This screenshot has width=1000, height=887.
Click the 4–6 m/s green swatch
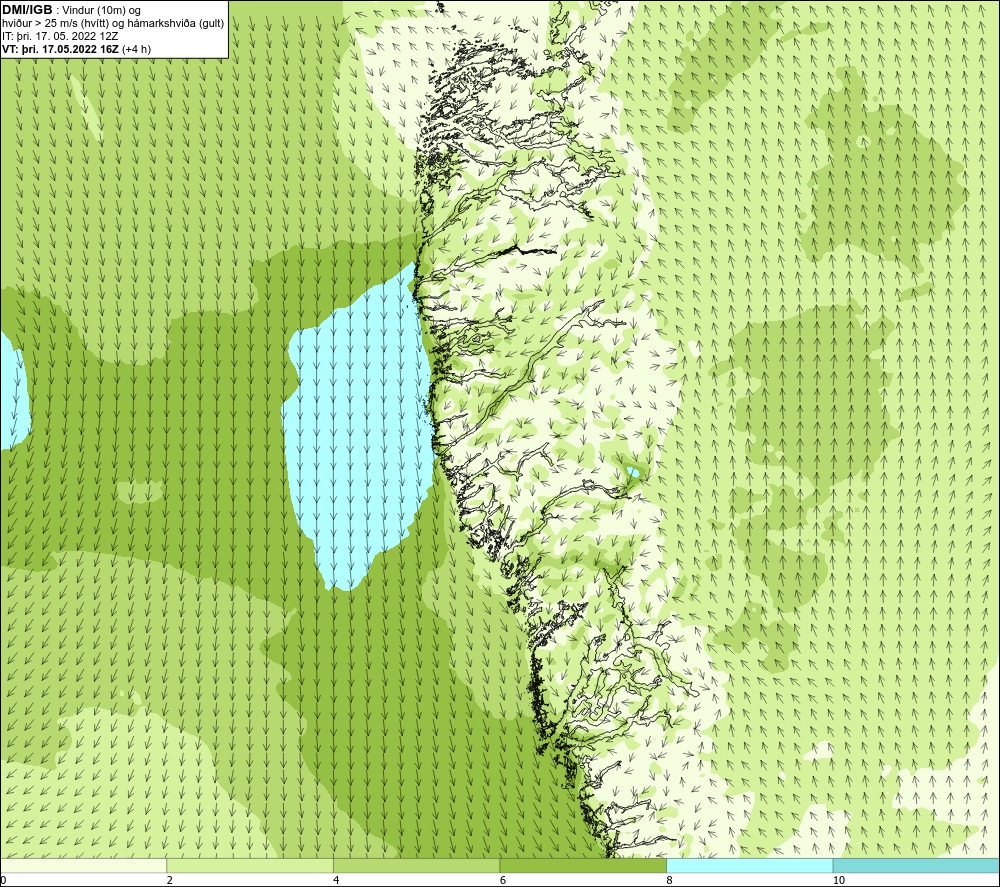(416, 865)
